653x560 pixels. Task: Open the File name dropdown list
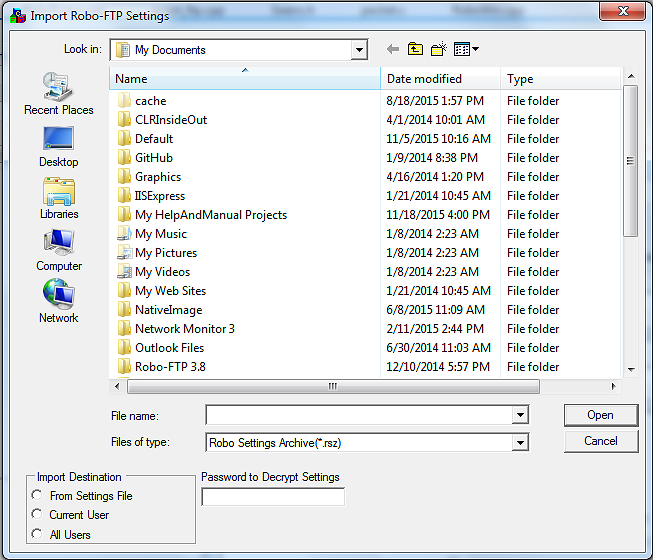pos(519,415)
